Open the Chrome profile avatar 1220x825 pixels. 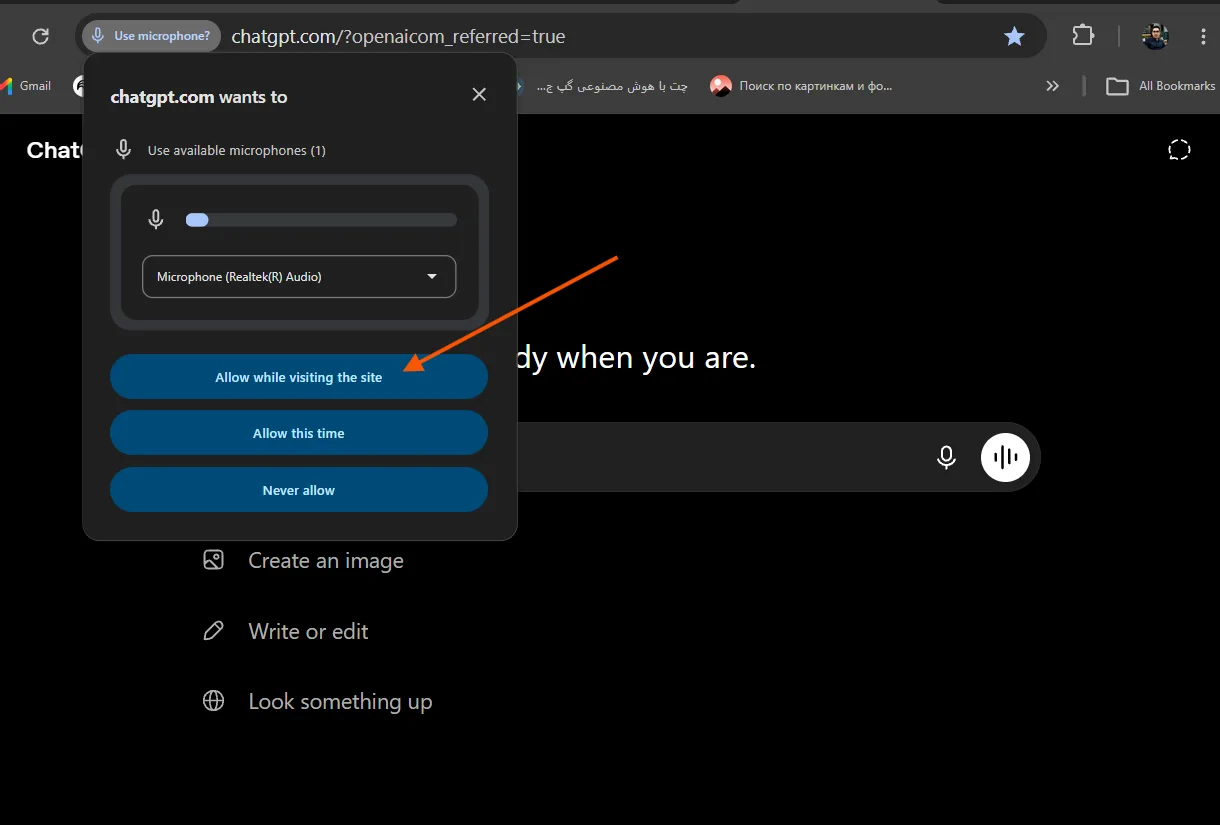pos(1155,37)
